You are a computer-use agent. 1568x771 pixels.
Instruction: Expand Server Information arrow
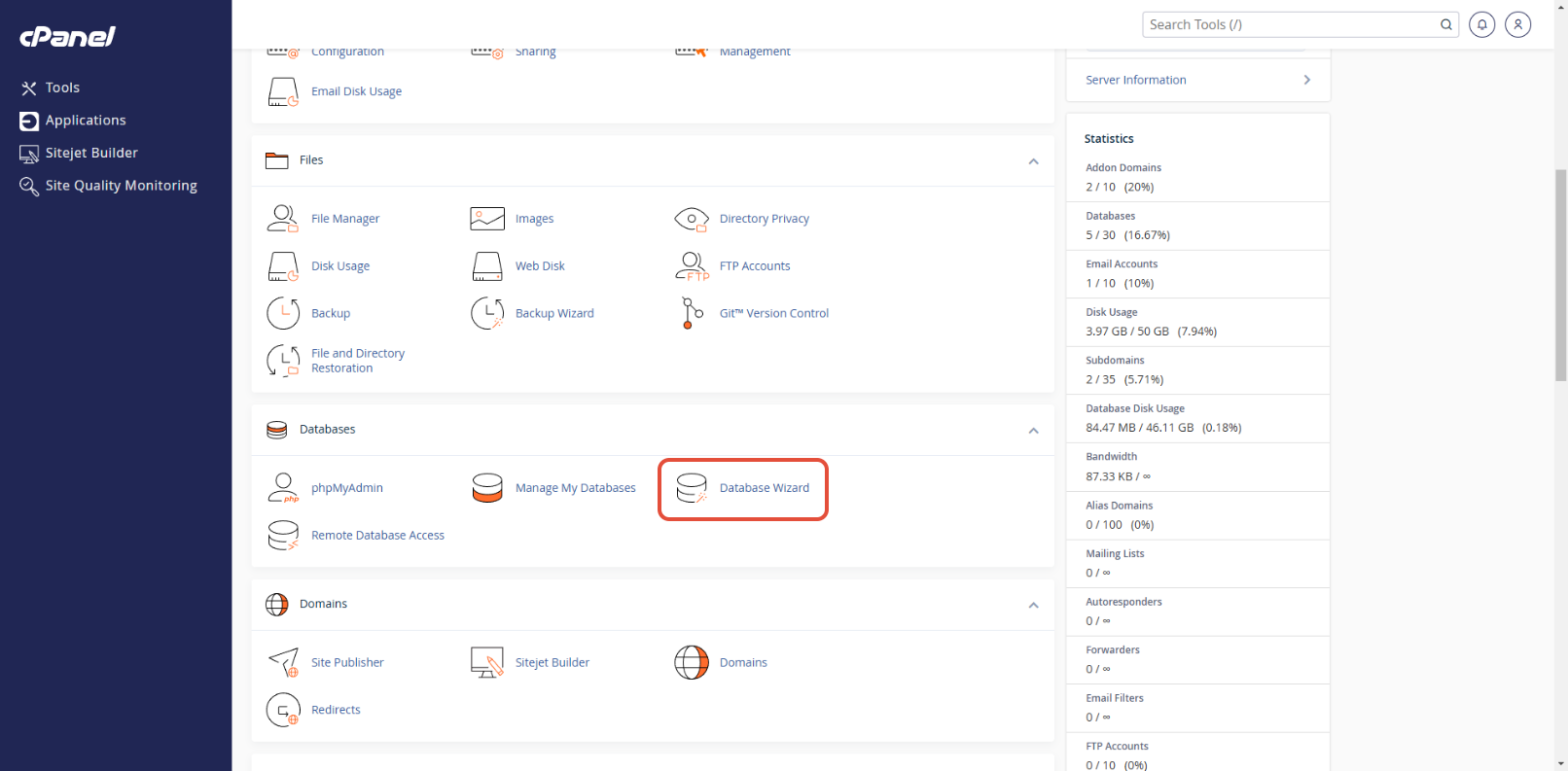(1307, 80)
